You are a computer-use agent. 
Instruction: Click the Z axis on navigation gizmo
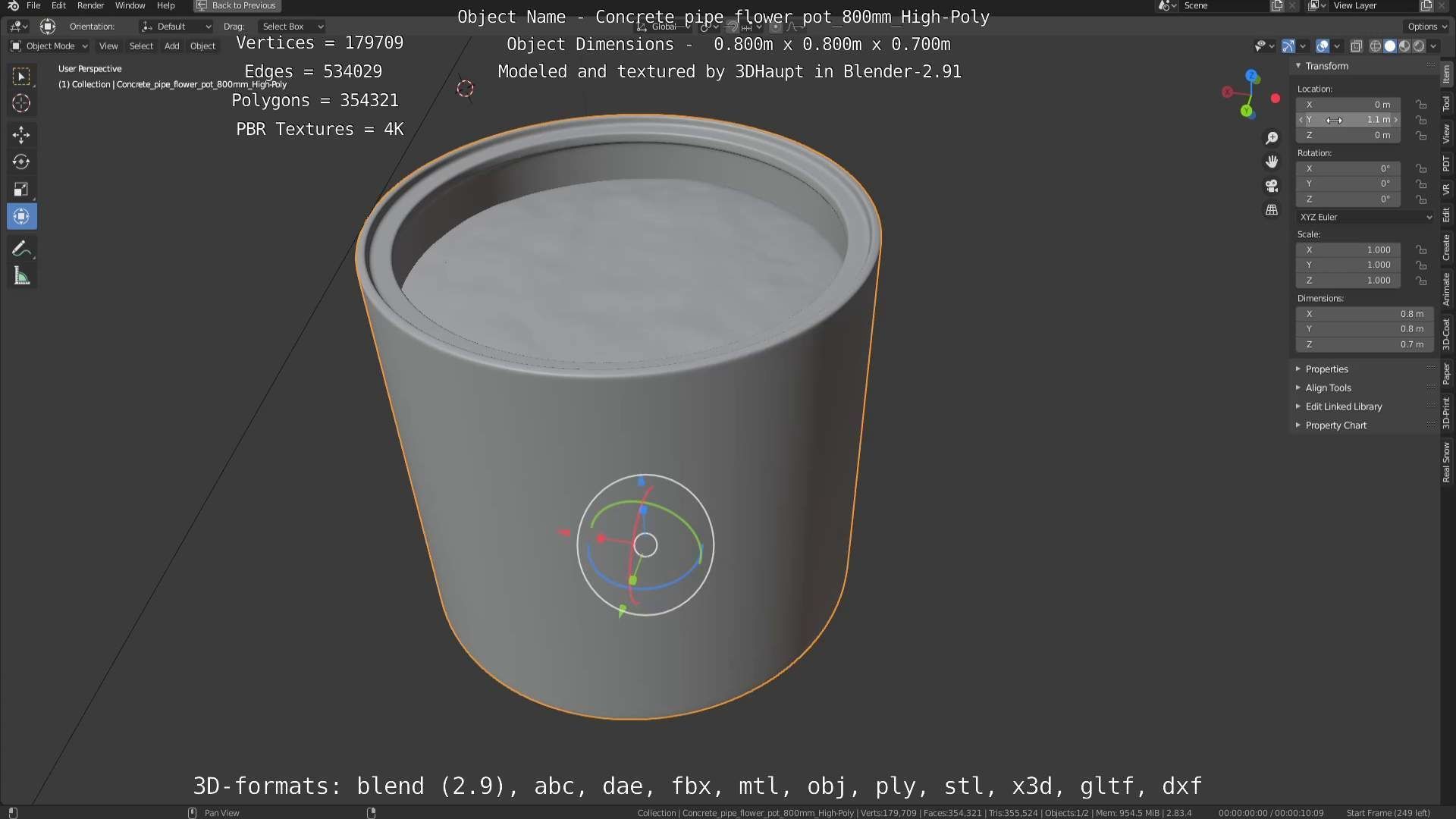click(1251, 76)
